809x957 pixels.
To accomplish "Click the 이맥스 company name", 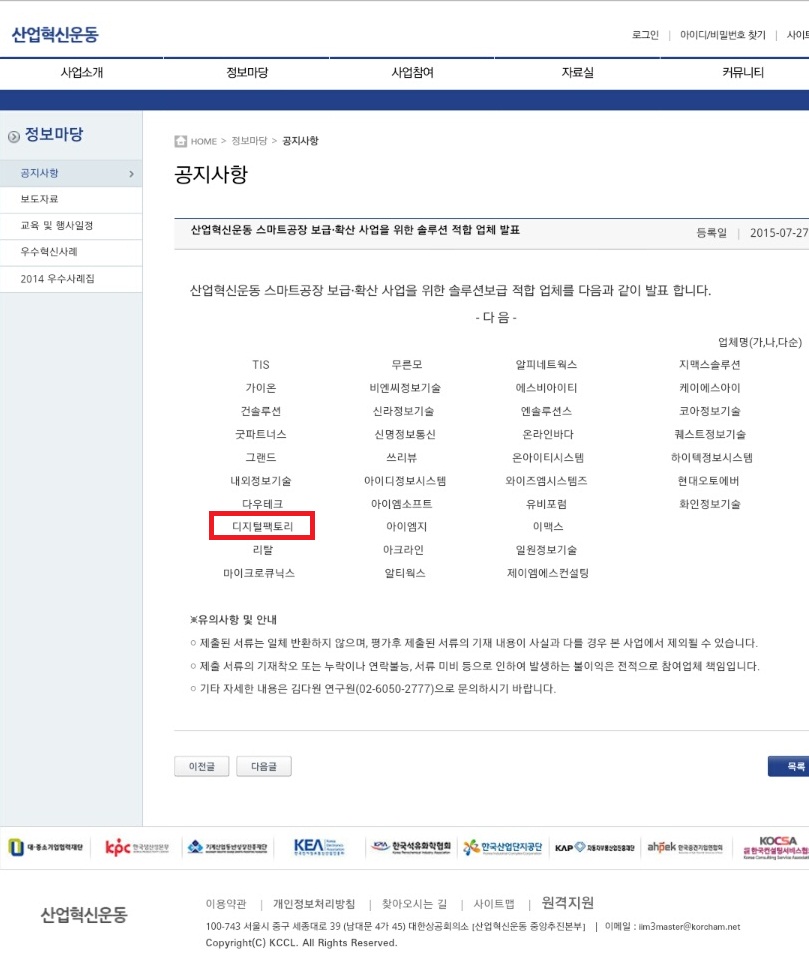I will pos(548,526).
